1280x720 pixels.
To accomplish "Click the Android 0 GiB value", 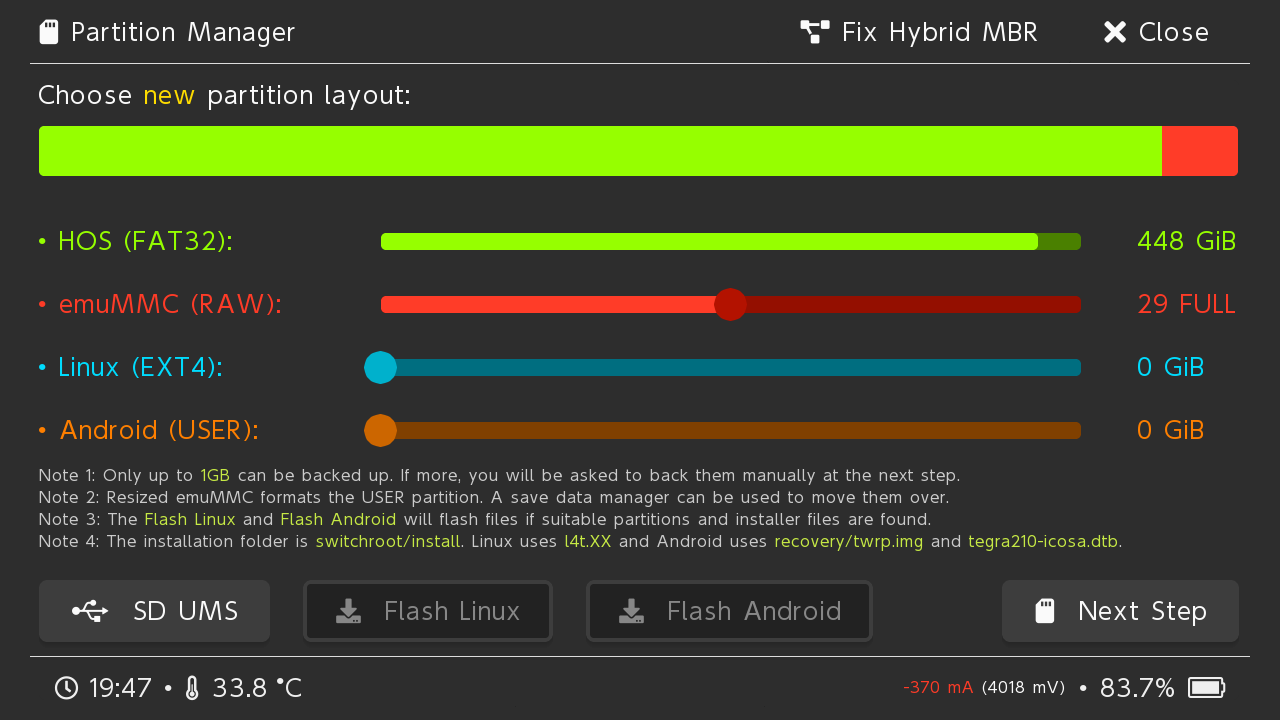I will pyautogui.click(x=1171, y=430).
